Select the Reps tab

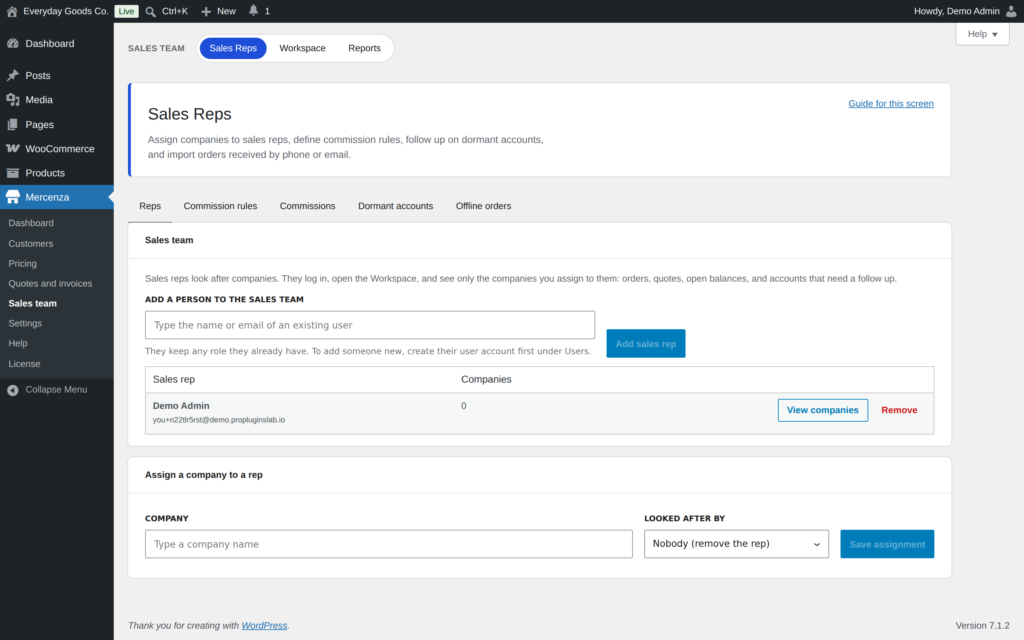click(150, 206)
